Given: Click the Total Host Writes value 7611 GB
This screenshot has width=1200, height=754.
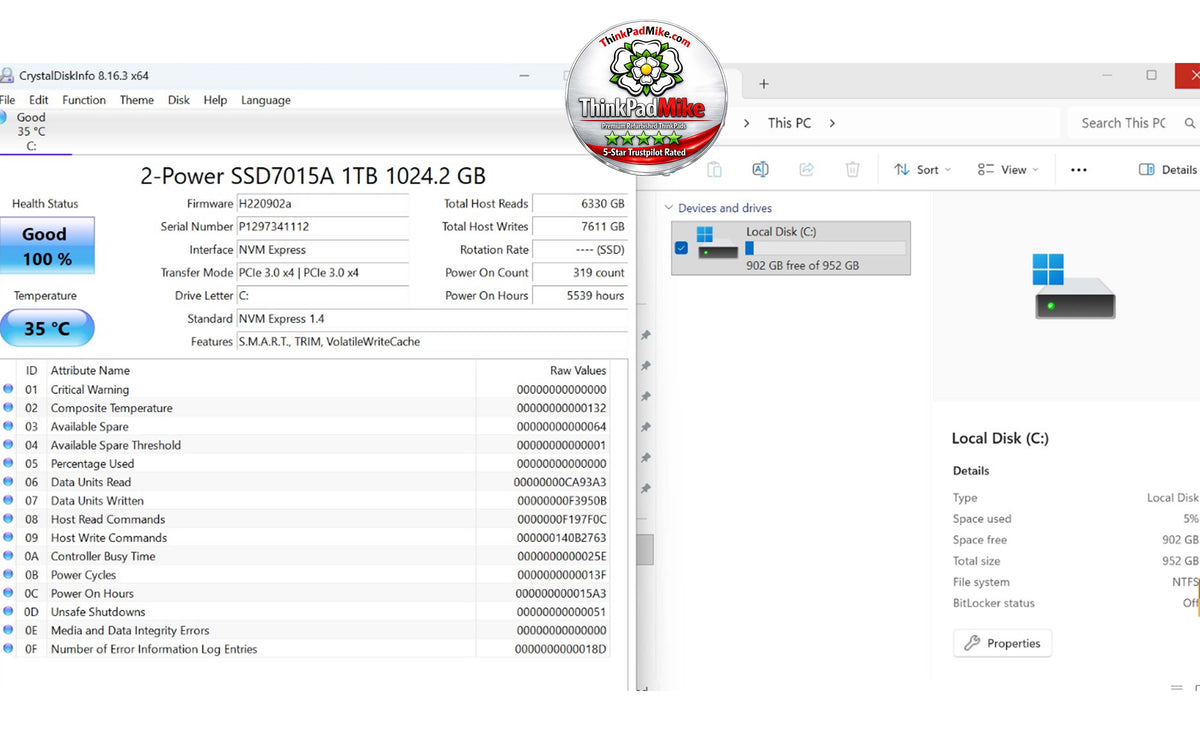Looking at the screenshot, I should [580, 227].
